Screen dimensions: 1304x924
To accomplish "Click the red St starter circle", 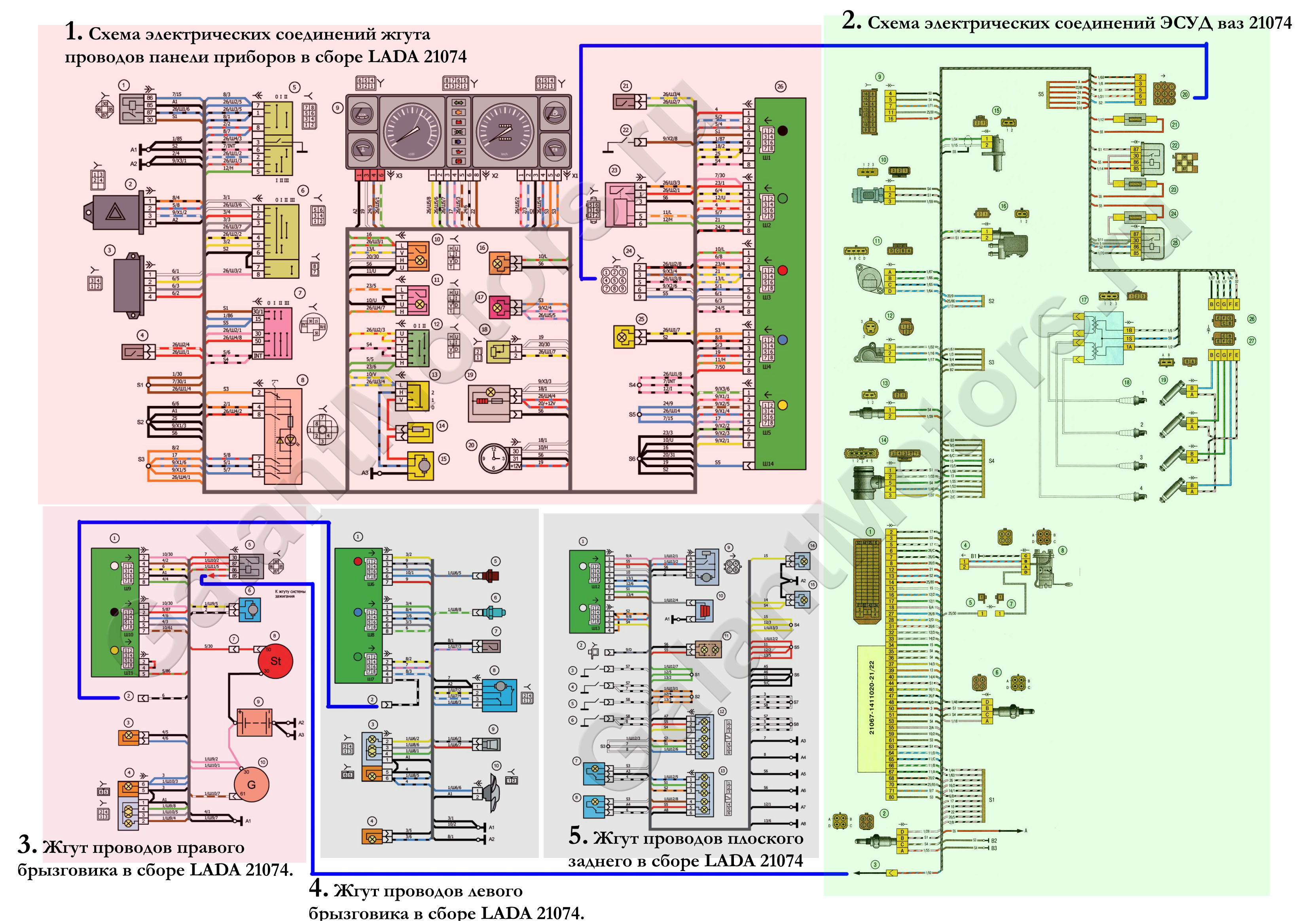I will click(x=275, y=661).
